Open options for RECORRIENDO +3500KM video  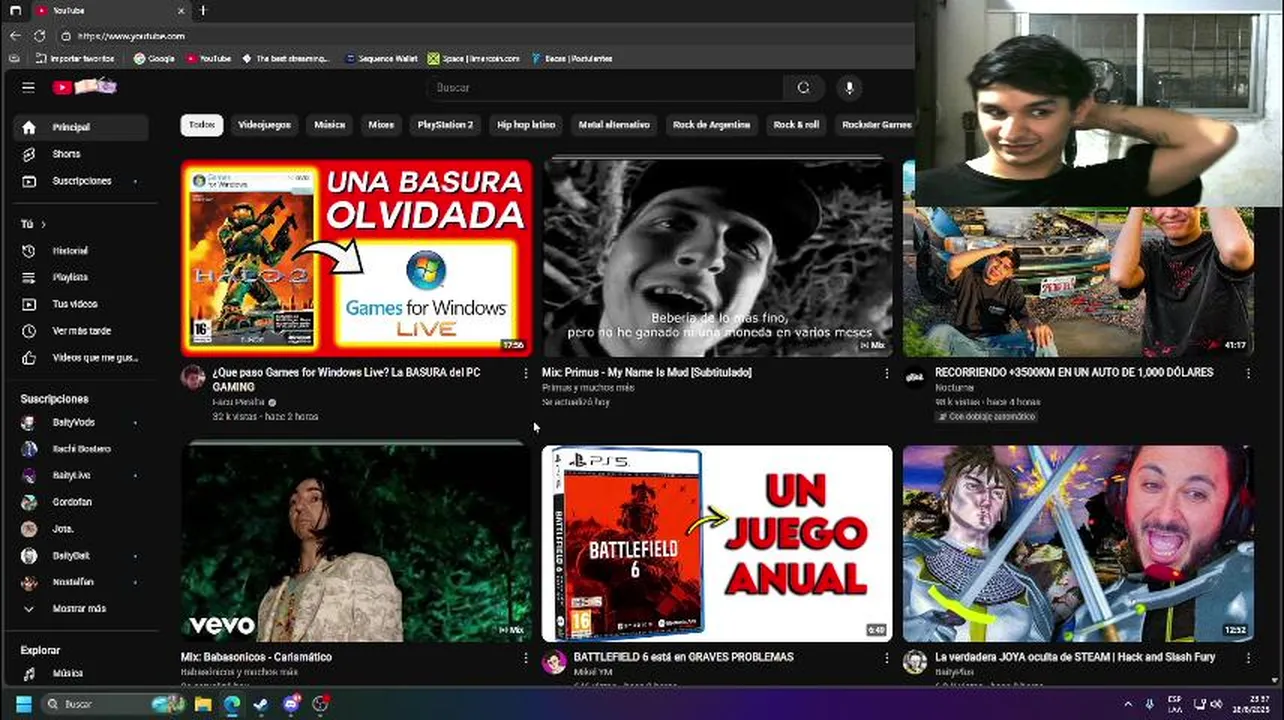(x=1248, y=373)
